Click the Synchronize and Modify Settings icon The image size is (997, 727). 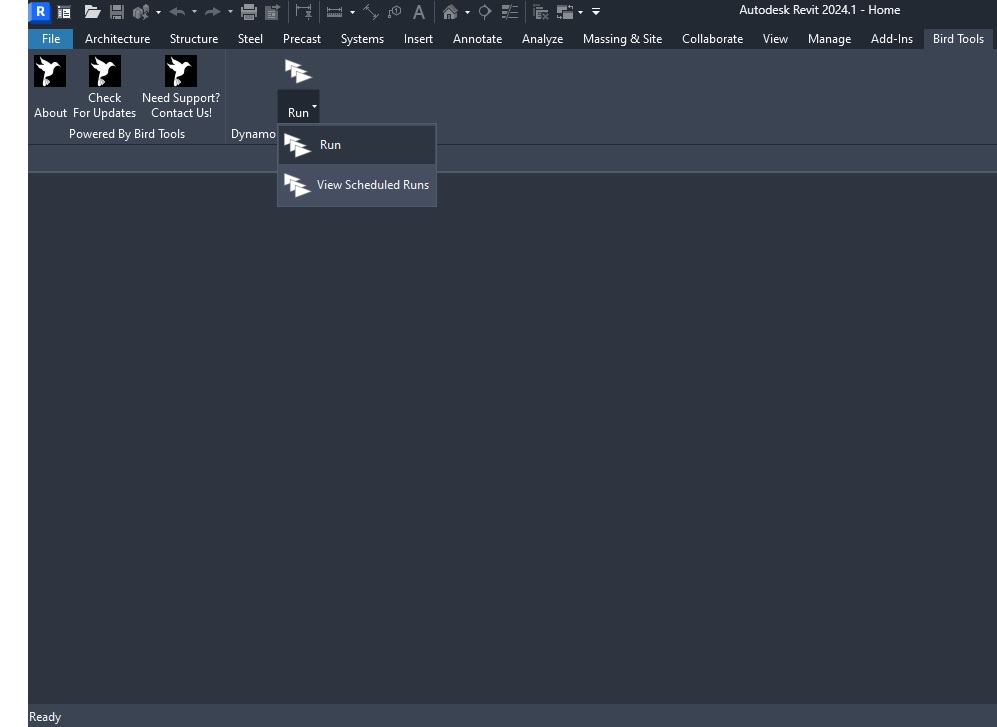click(141, 11)
